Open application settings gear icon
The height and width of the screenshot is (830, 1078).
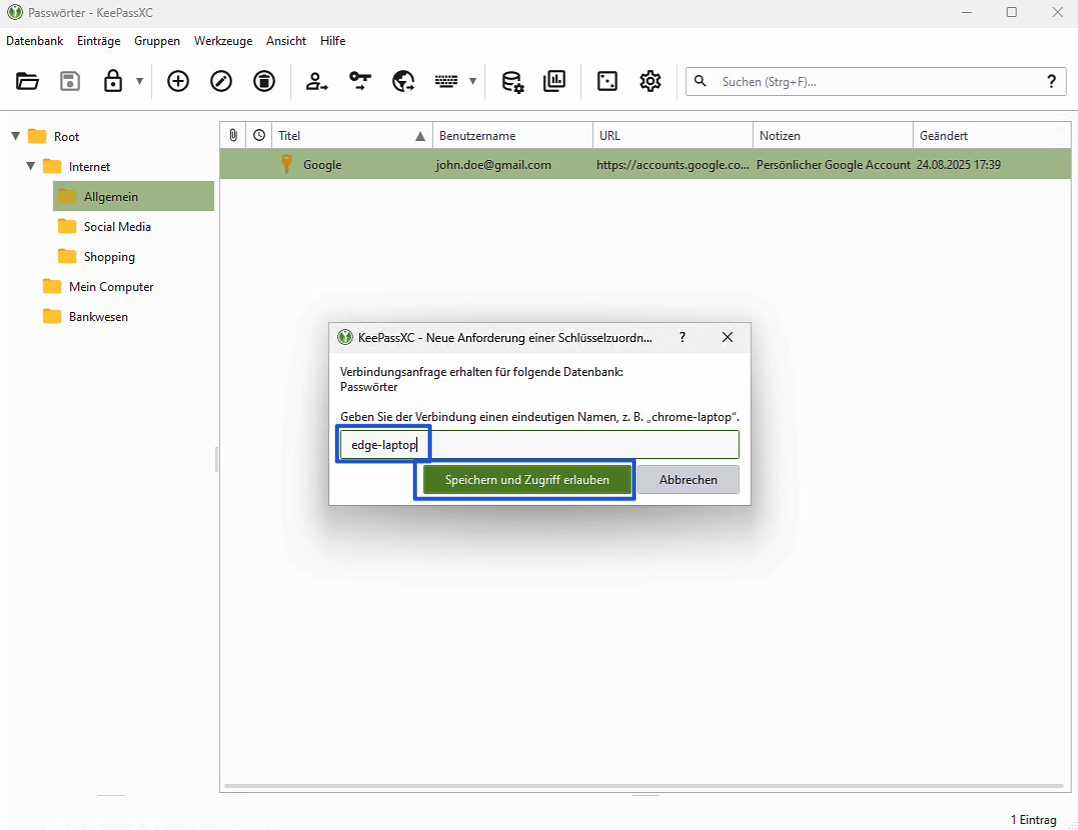click(x=650, y=82)
